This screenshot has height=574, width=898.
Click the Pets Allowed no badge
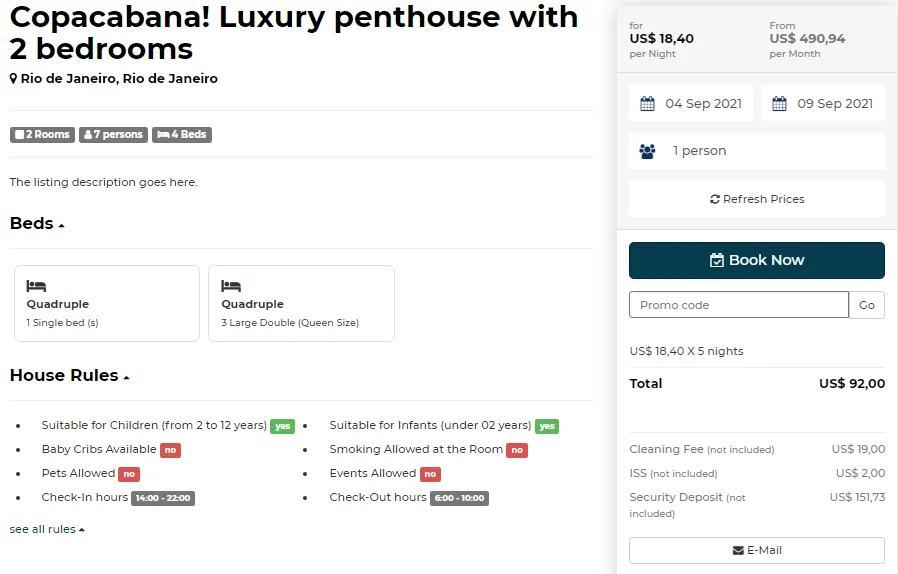click(x=129, y=474)
